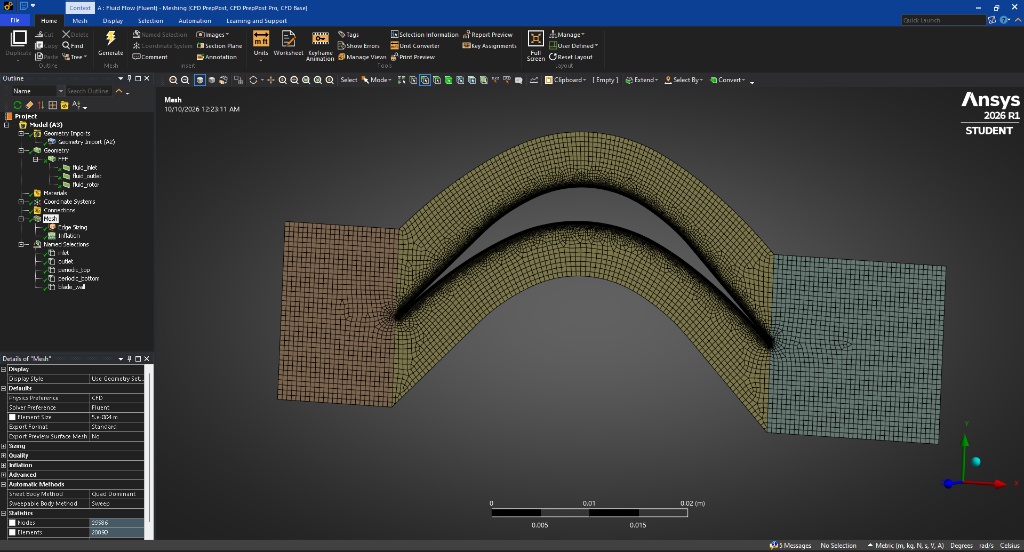This screenshot has width=1024, height=552.
Task: Switch to the Mesh ribbon tab
Action: point(80,21)
